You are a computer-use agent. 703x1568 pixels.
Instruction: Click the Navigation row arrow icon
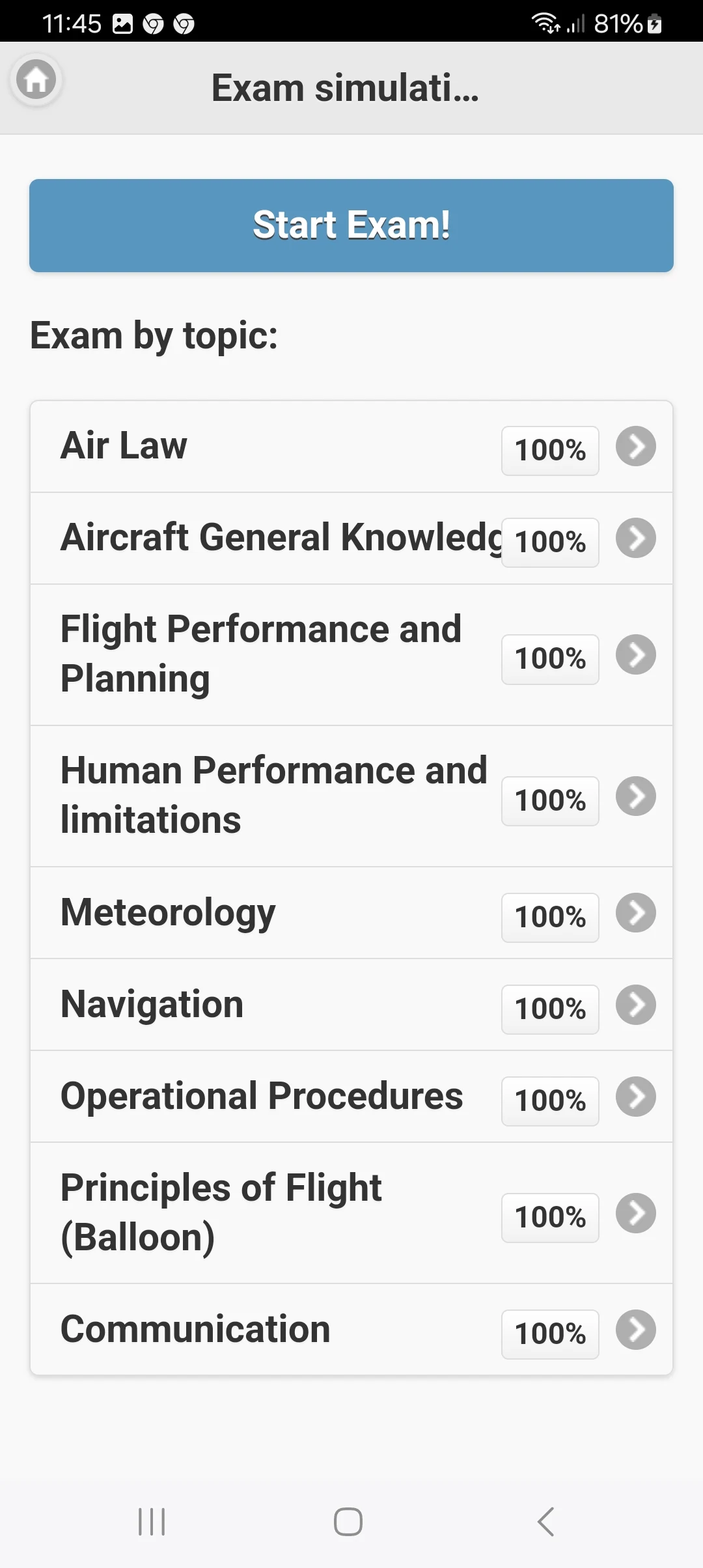pos(635,1005)
